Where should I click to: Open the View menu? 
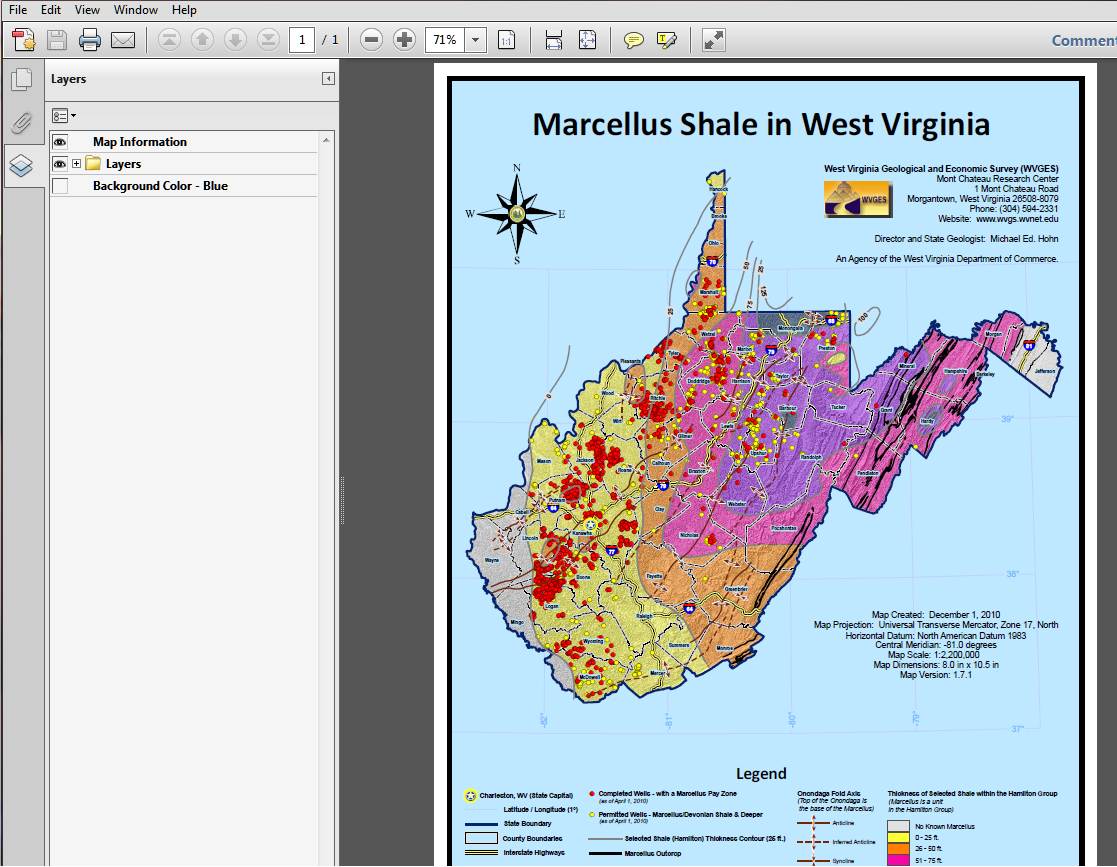tap(87, 10)
